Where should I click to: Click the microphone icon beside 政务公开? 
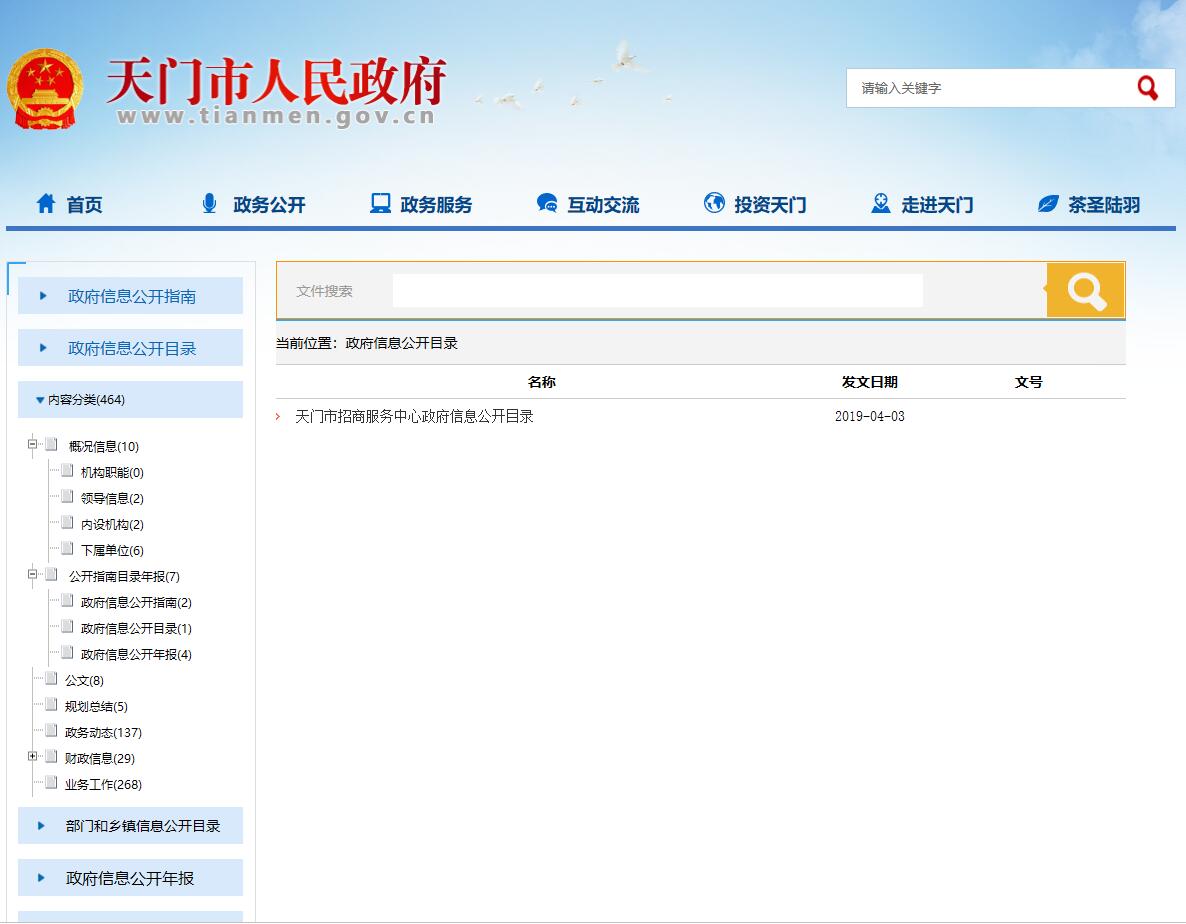[x=209, y=204]
